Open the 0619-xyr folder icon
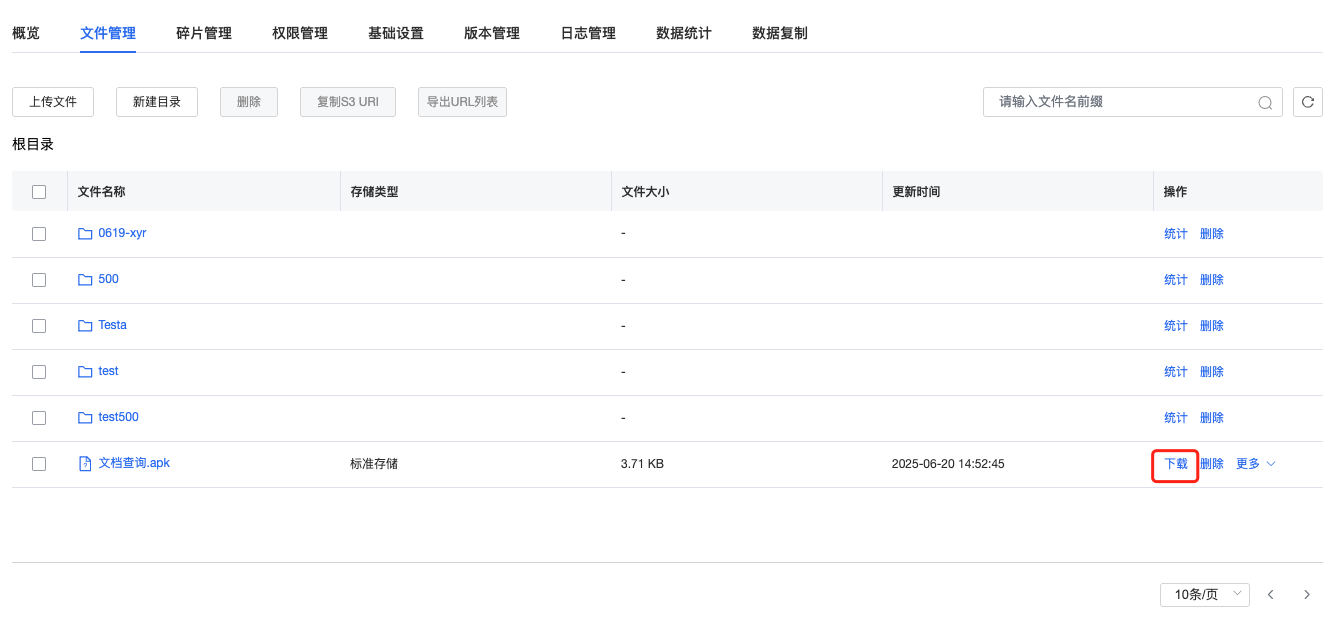 point(85,233)
